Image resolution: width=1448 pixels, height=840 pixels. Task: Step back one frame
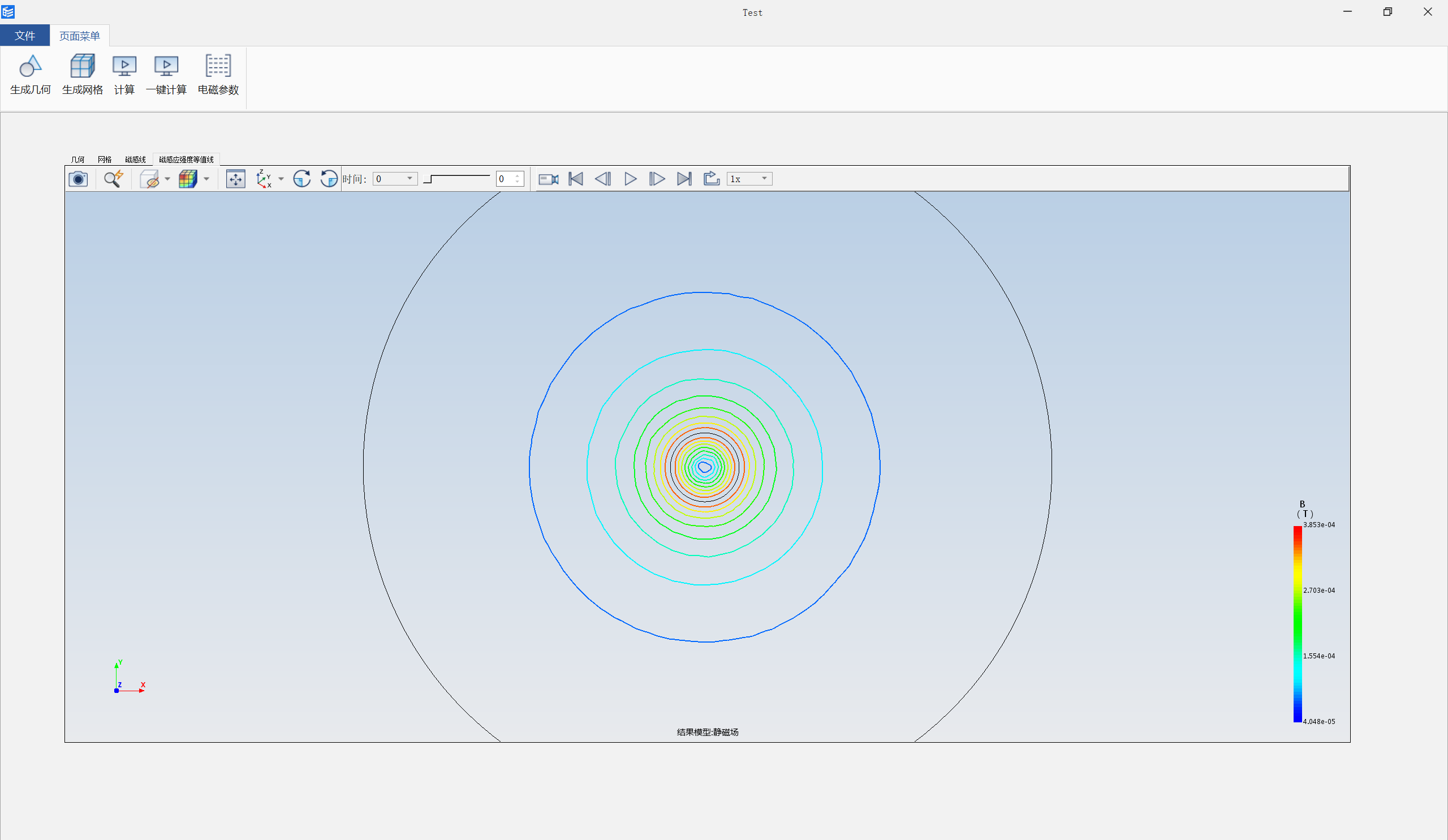tap(603, 179)
